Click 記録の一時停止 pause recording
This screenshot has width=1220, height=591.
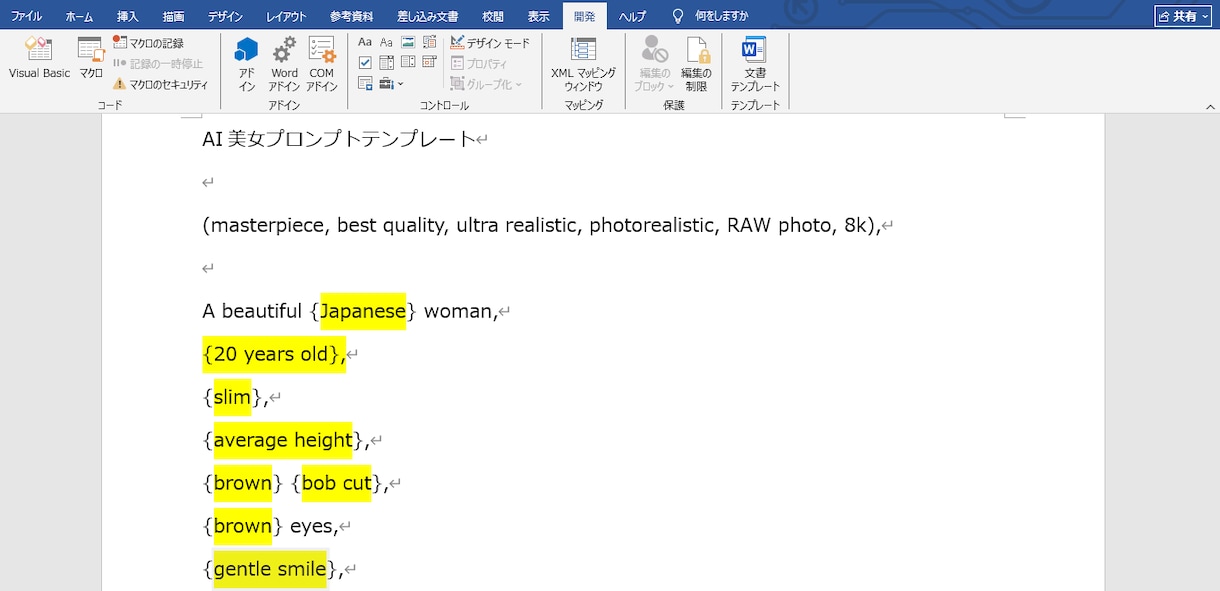(157, 63)
